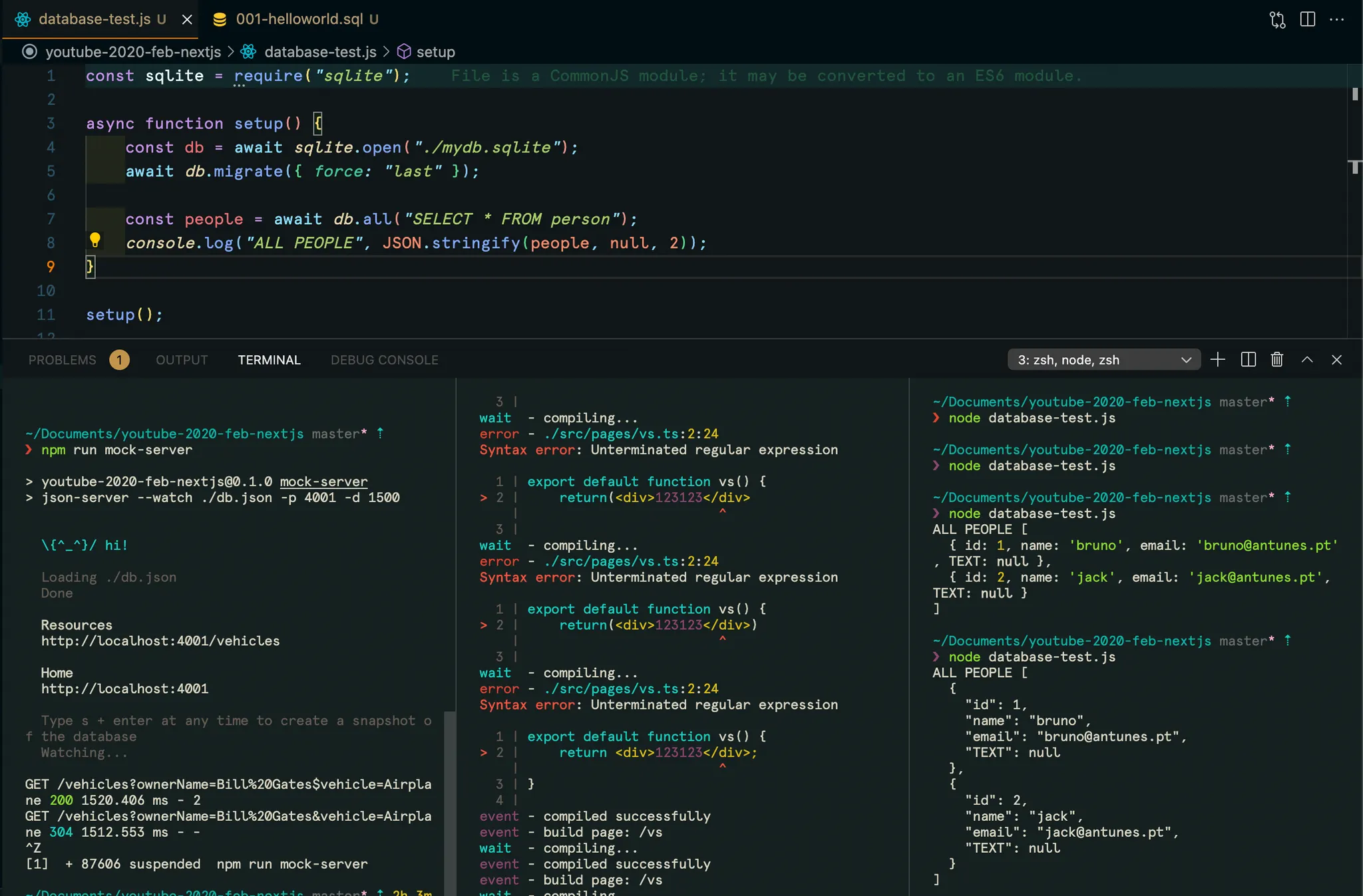This screenshot has width=1363, height=896.
Task: Open editor more actions ellipsis
Action: coord(1336,19)
